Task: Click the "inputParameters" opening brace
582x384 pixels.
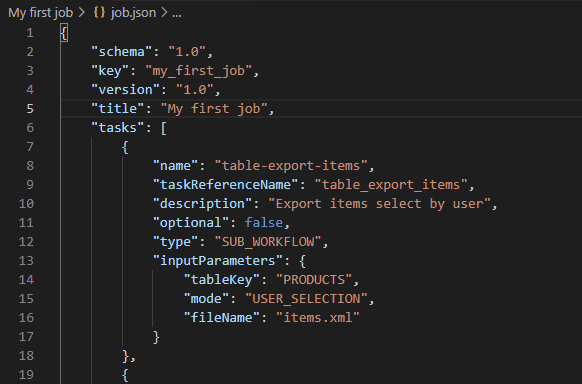Action: pos(303,261)
